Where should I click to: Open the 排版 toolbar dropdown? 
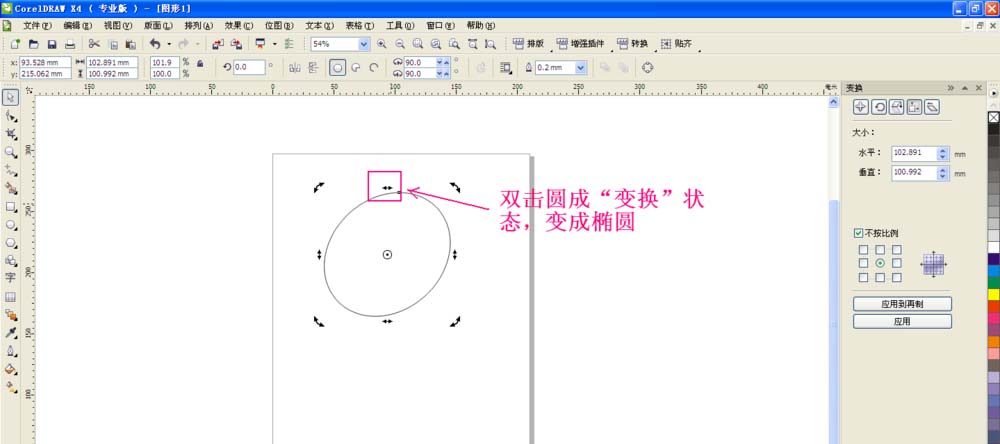tap(529, 44)
